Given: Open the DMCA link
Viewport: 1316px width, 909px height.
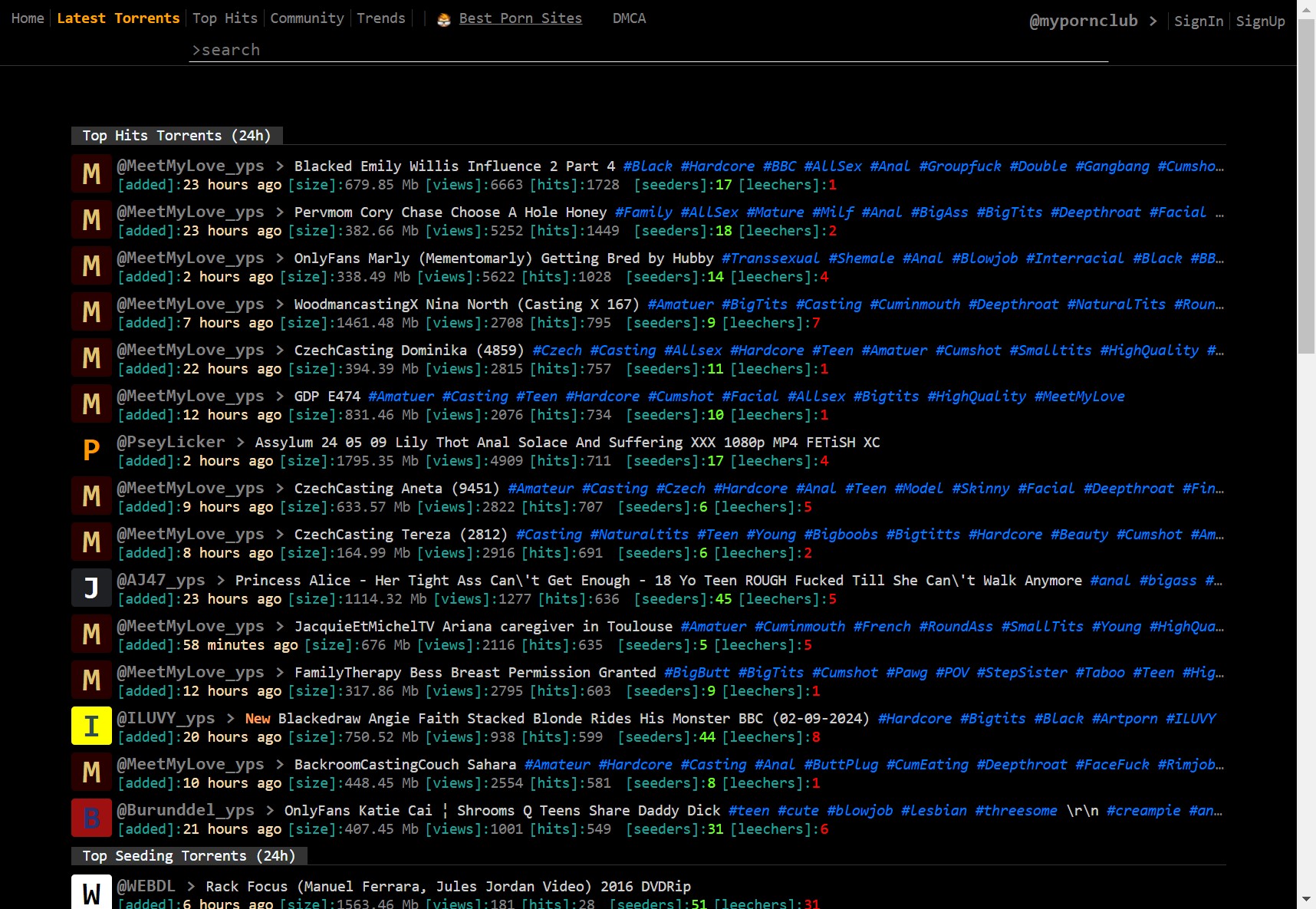Looking at the screenshot, I should pos(629,18).
